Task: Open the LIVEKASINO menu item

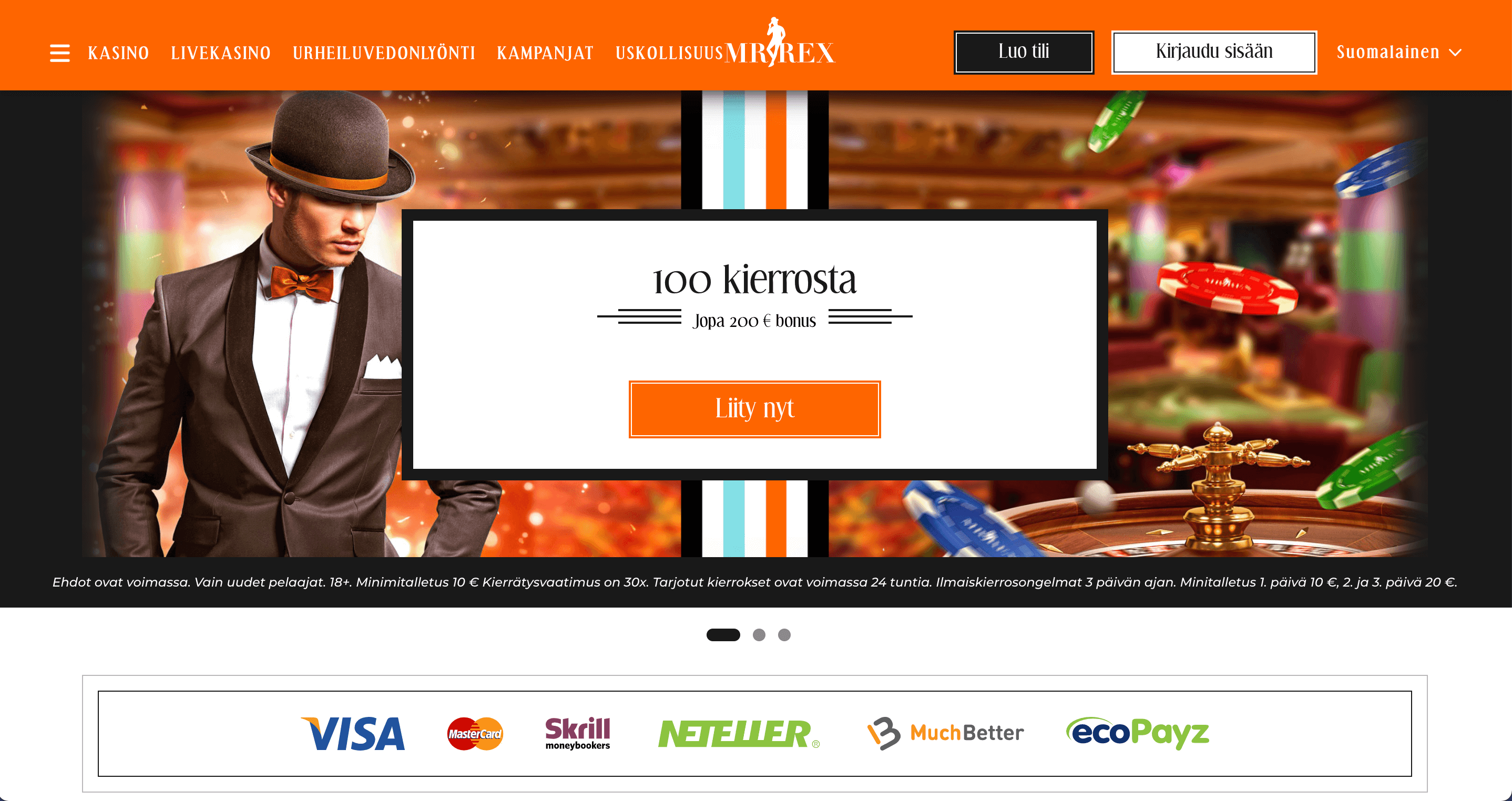Action: 221,53
